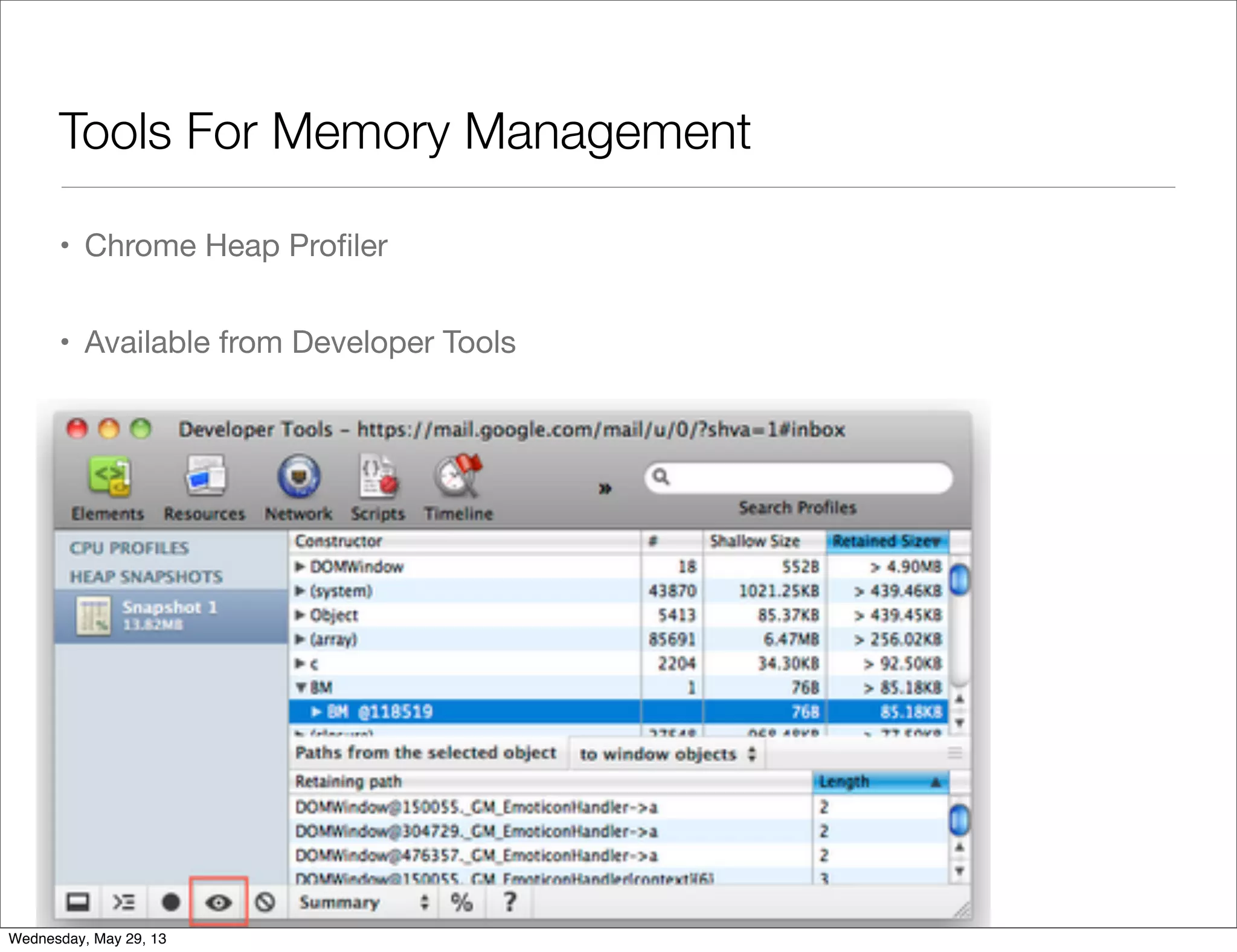Show more panels via double-chevron
1237x952 pixels.
click(605, 488)
